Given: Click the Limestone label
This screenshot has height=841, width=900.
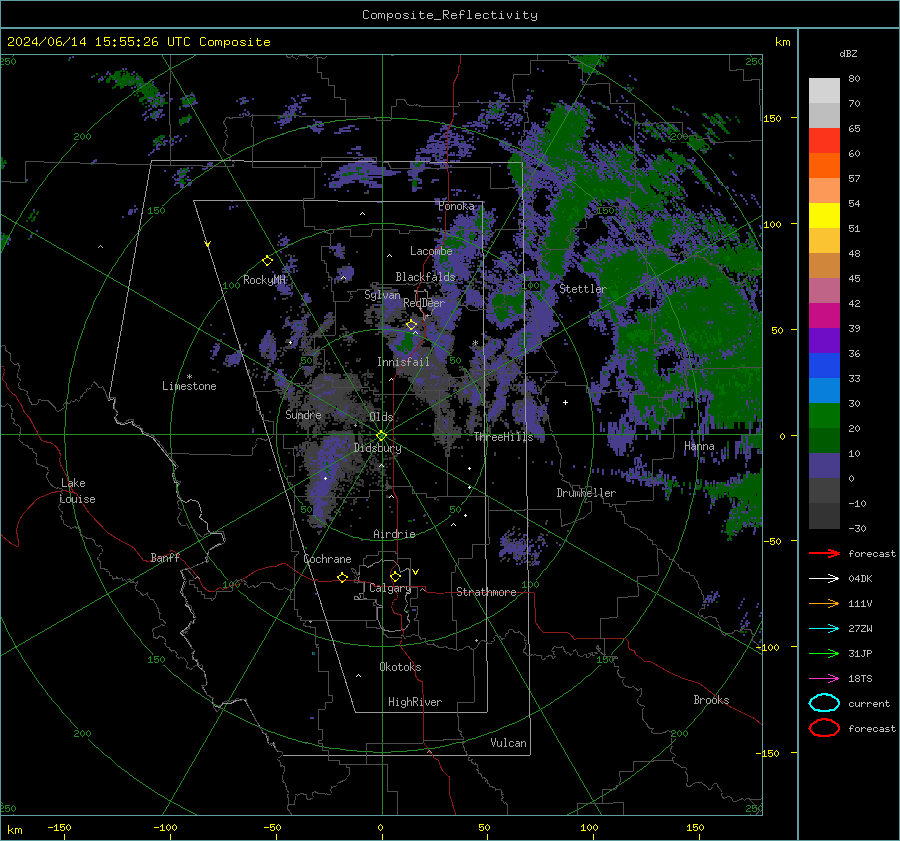Looking at the screenshot, I should point(189,386).
